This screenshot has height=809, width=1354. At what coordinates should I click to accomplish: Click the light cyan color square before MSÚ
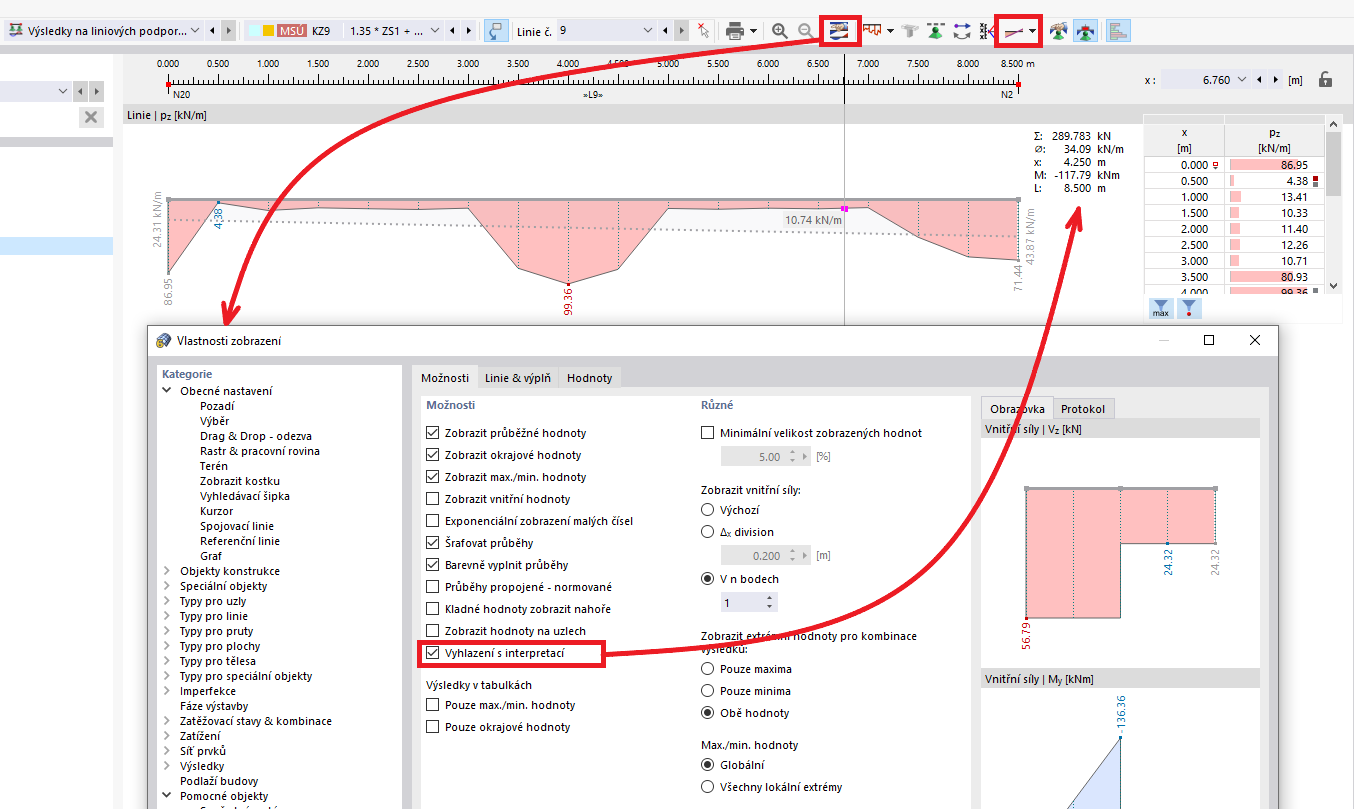254,31
